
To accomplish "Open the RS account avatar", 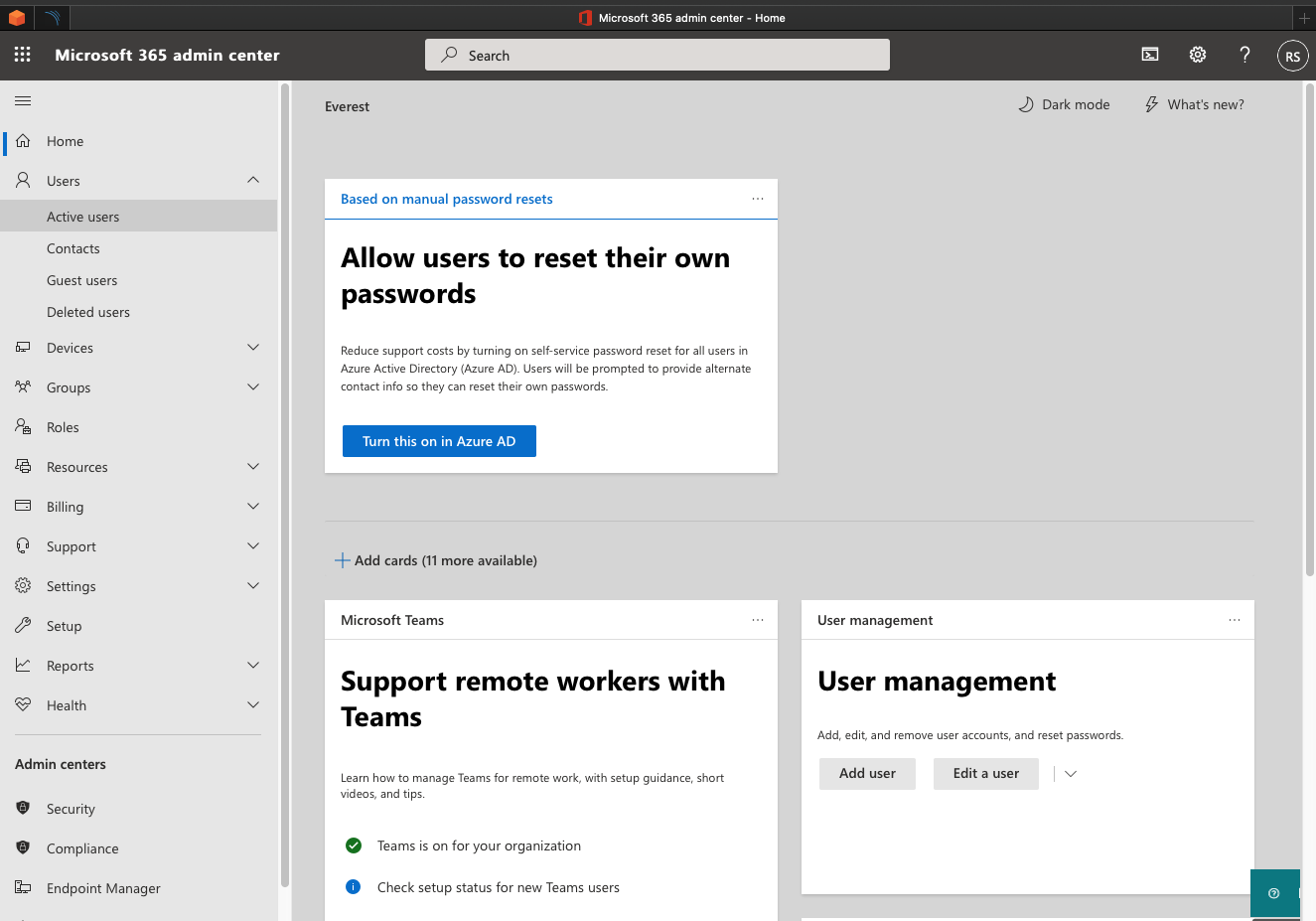I will [x=1292, y=56].
